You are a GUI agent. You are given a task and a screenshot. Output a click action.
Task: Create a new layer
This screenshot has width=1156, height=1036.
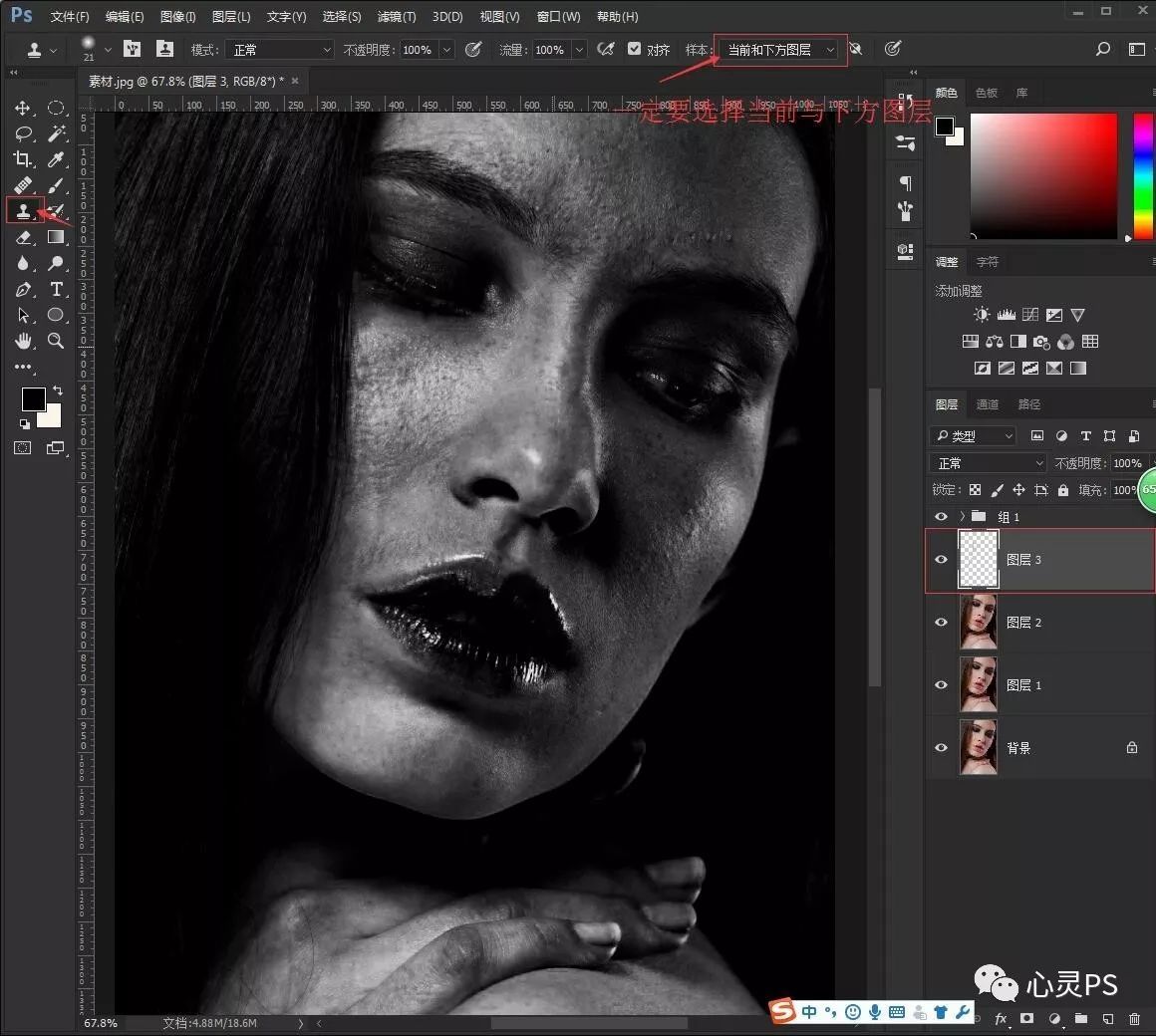1107,1018
